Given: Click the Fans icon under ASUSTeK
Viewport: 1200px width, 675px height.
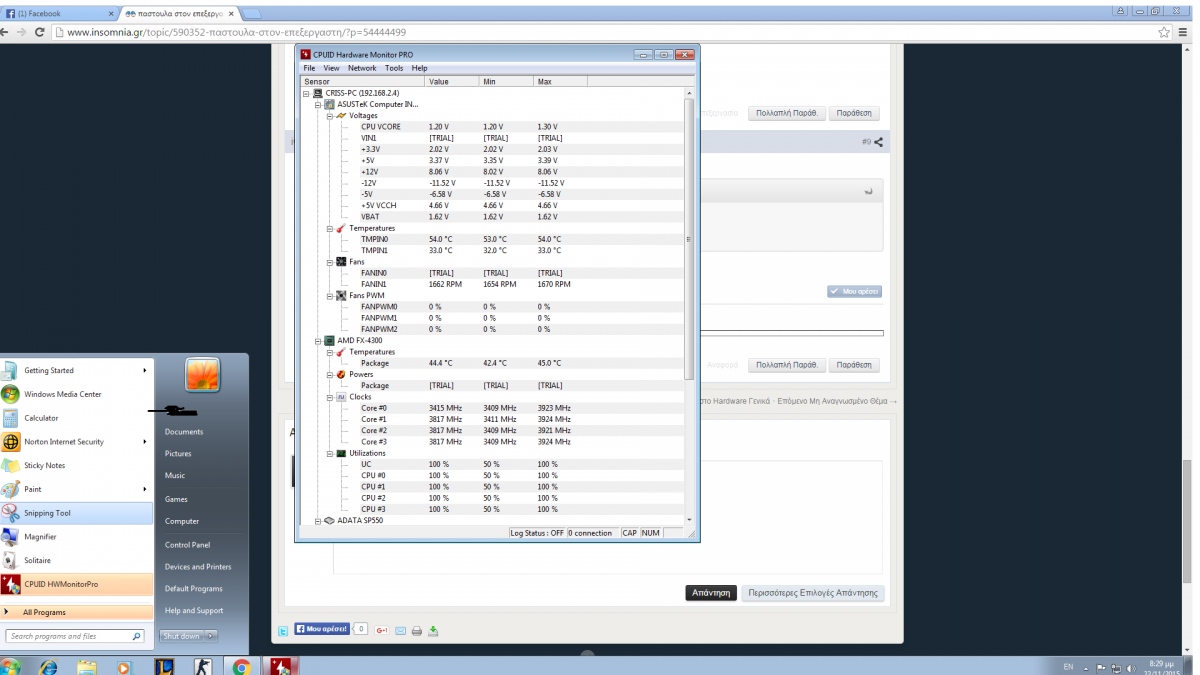Looking at the screenshot, I should pyautogui.click(x=341, y=262).
